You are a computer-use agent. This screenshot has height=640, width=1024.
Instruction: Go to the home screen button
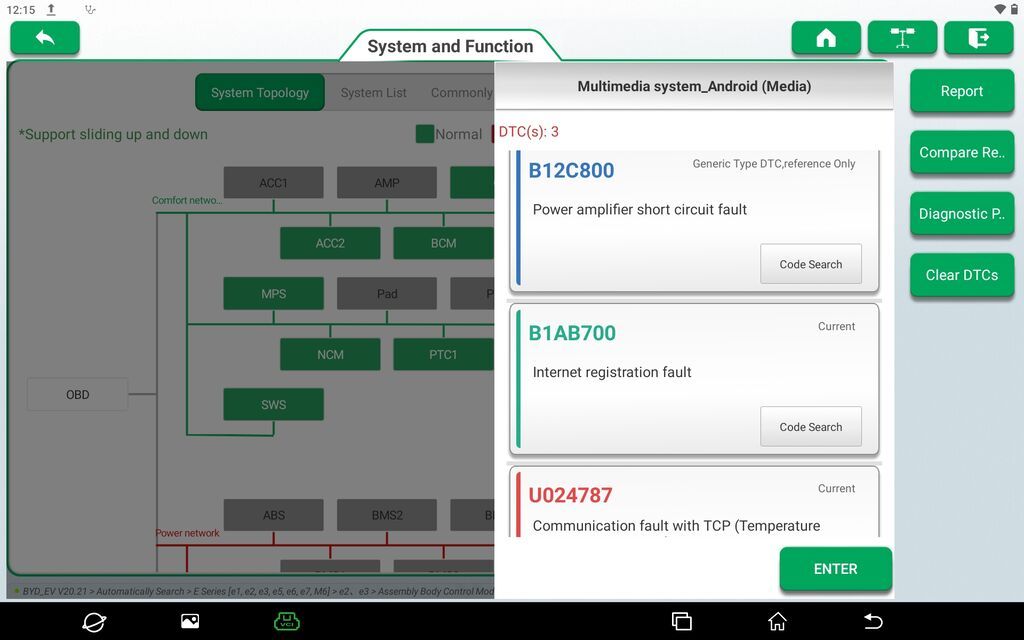coord(826,38)
